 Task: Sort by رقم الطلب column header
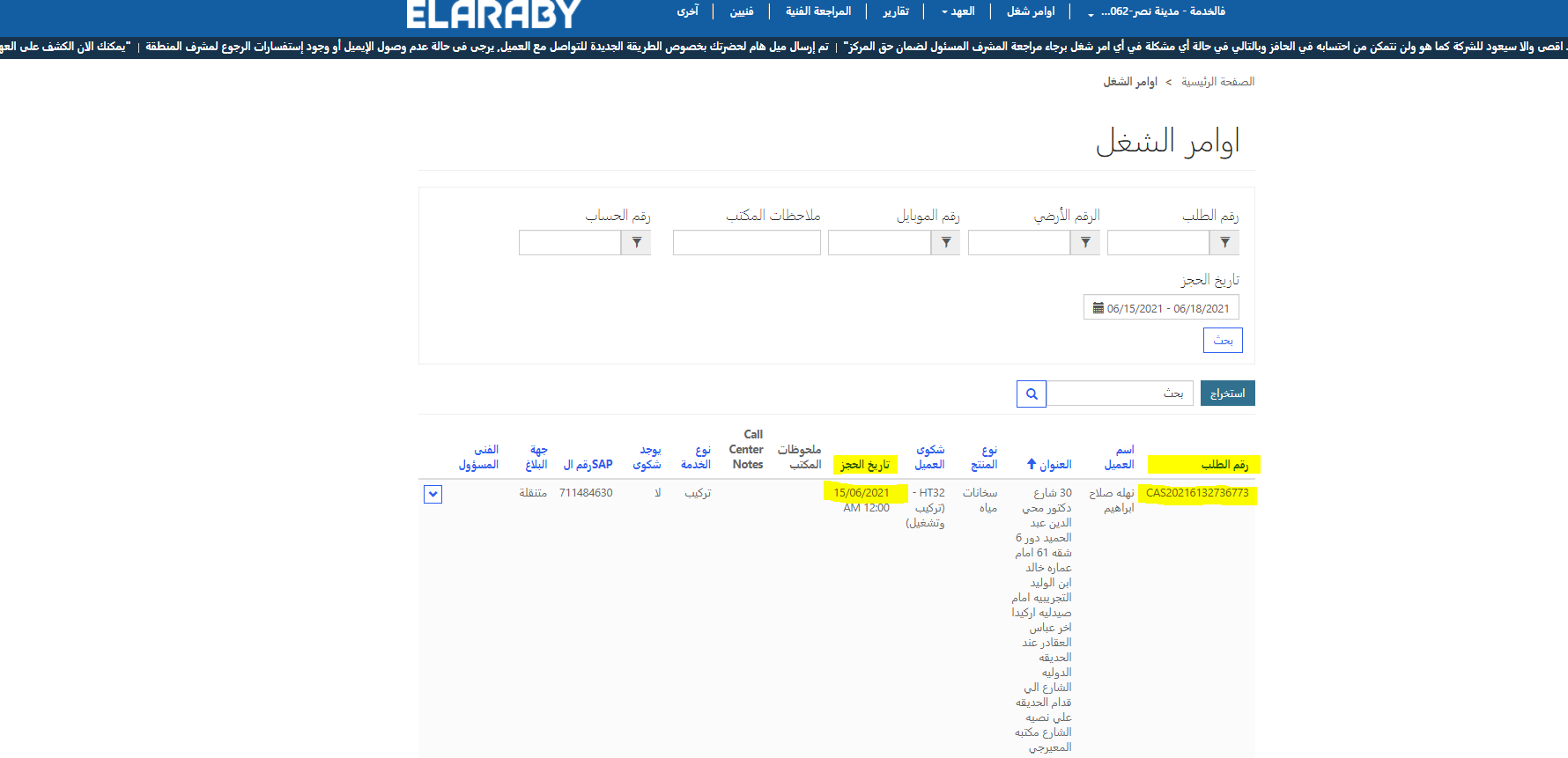point(1224,464)
